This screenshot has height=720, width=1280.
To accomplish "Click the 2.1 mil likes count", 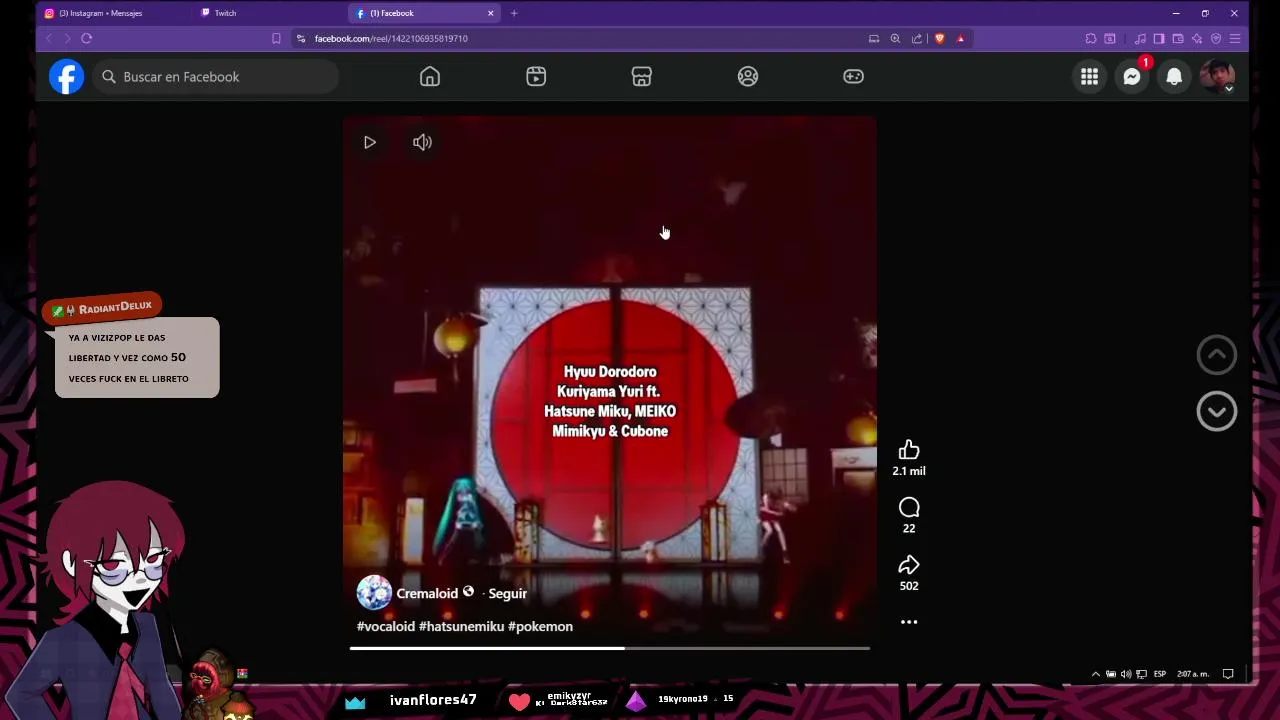I will point(909,471).
